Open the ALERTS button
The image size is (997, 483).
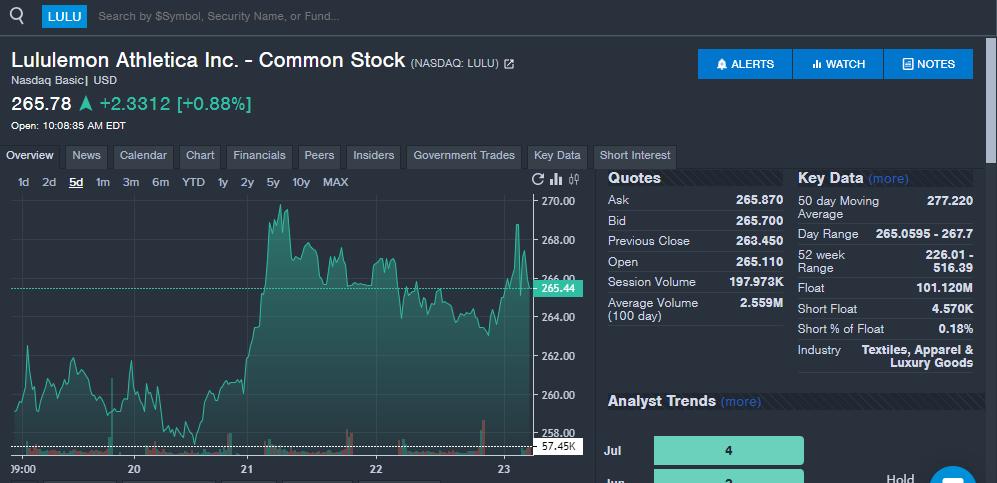pos(745,64)
